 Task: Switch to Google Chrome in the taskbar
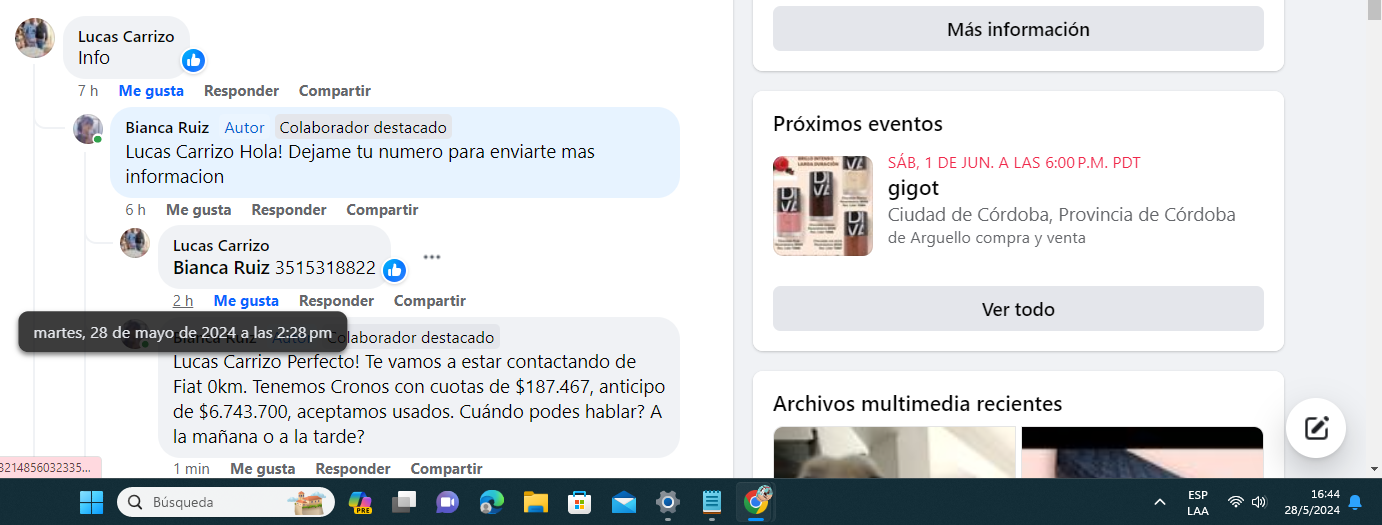757,501
